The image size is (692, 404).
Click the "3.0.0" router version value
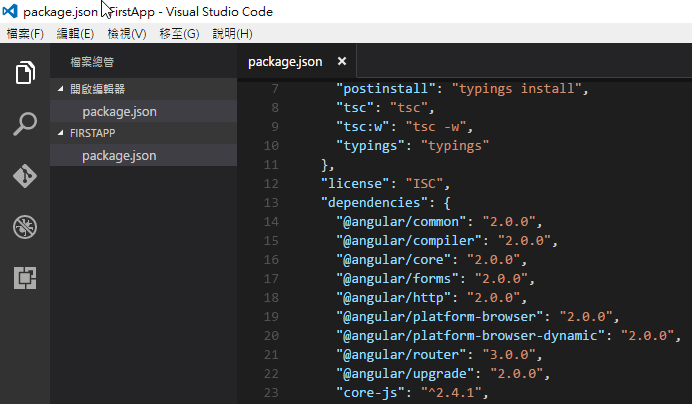coord(509,355)
